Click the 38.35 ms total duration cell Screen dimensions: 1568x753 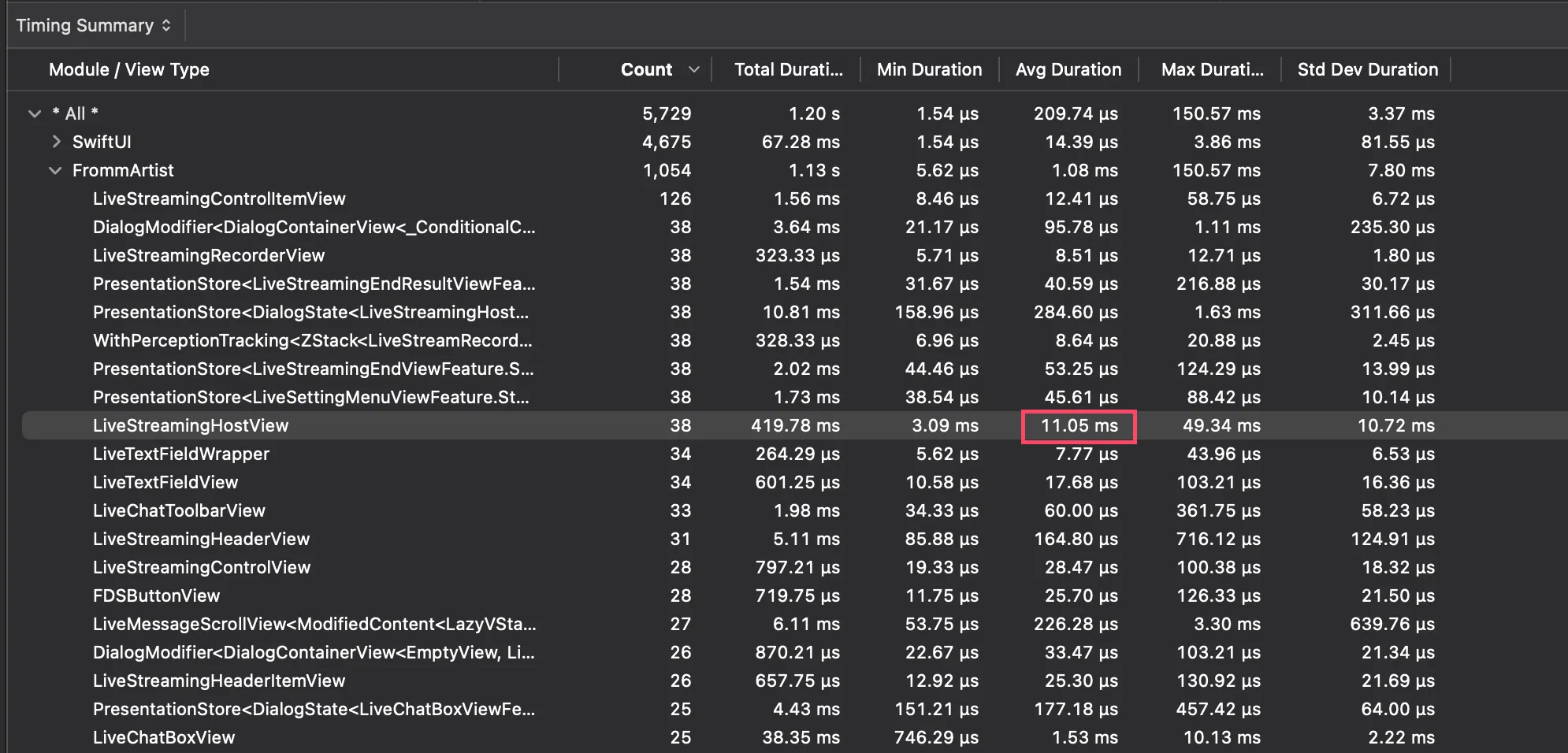point(801,737)
